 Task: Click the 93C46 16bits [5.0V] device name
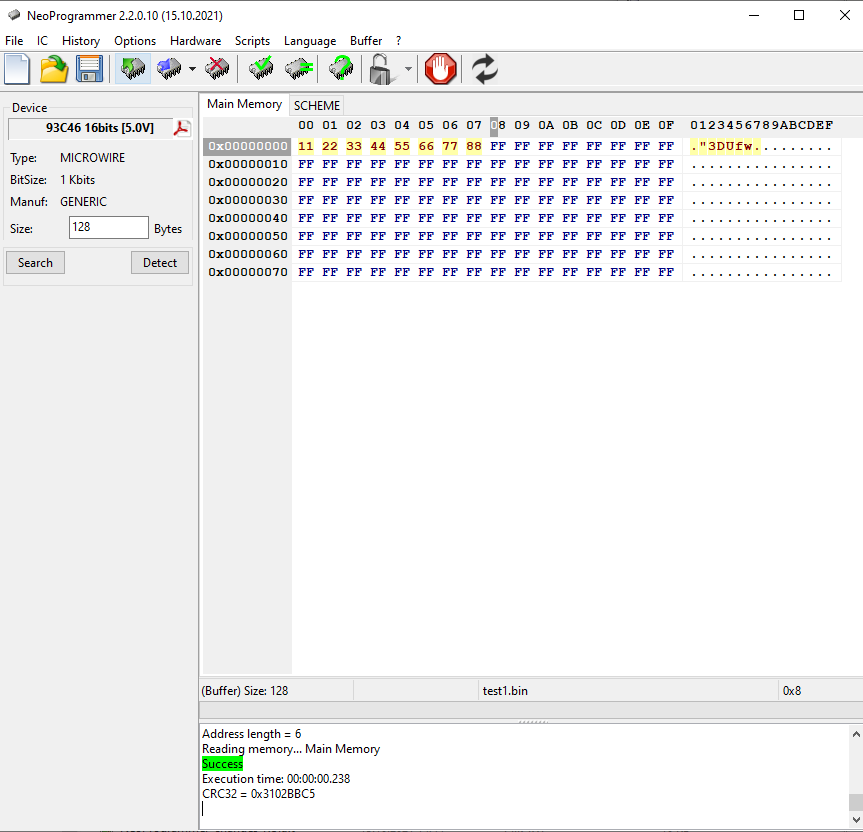(100, 128)
